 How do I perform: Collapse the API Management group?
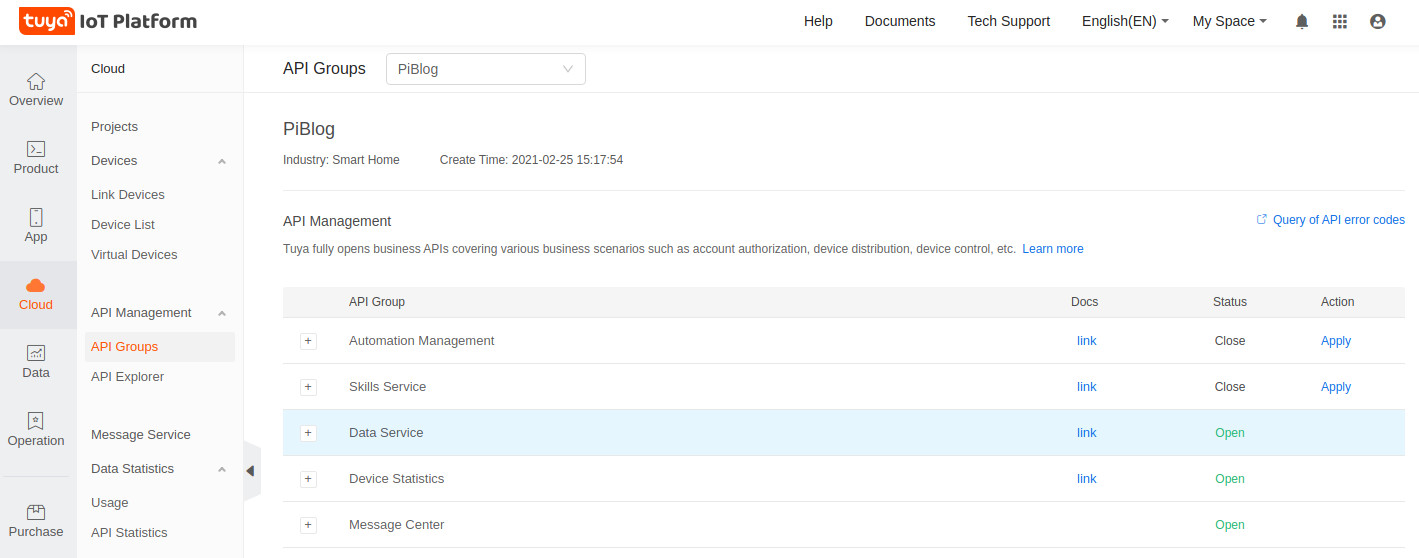coord(222,313)
